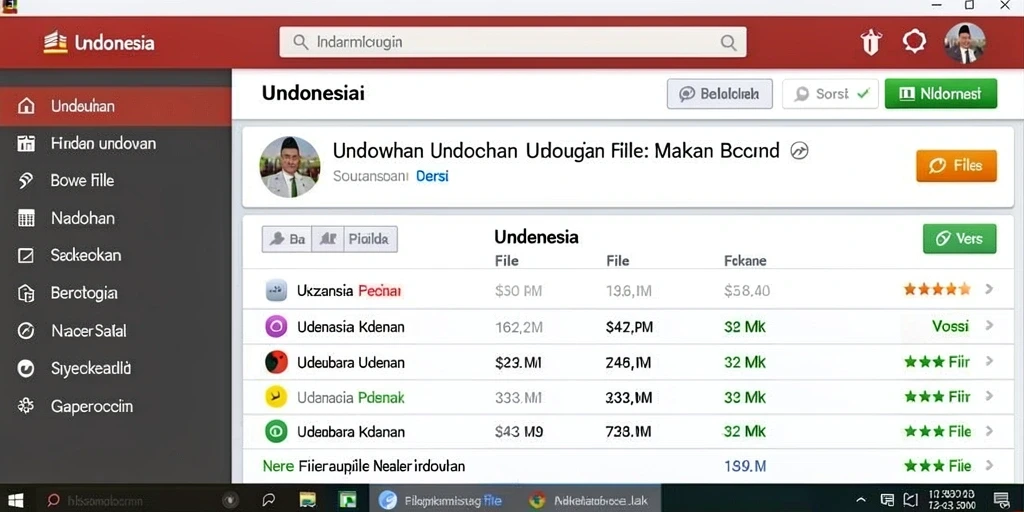
Task: Switch to the Filognkimistag File taskbar window
Action: [441, 500]
